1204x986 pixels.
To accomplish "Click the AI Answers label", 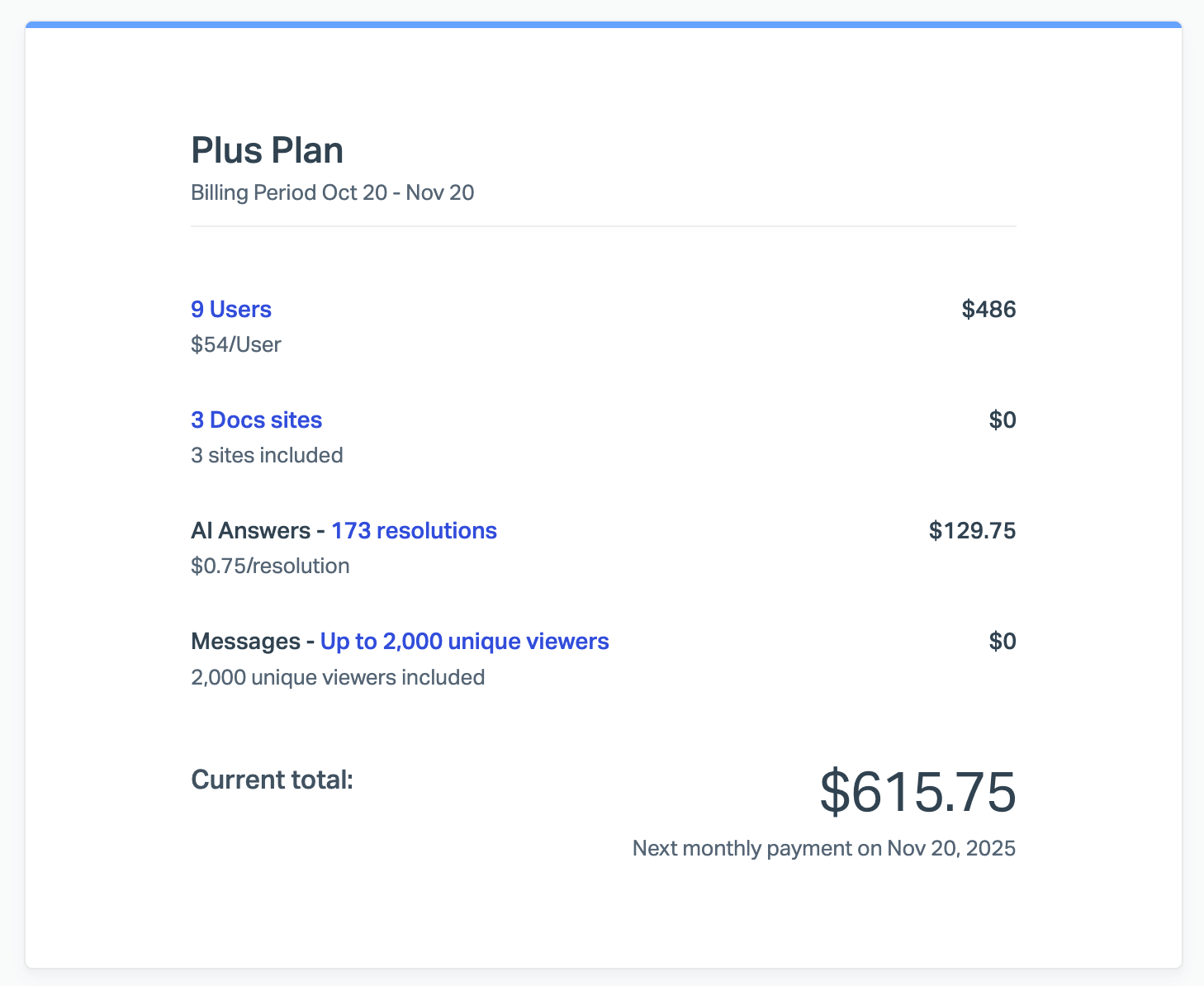I will coord(250,531).
